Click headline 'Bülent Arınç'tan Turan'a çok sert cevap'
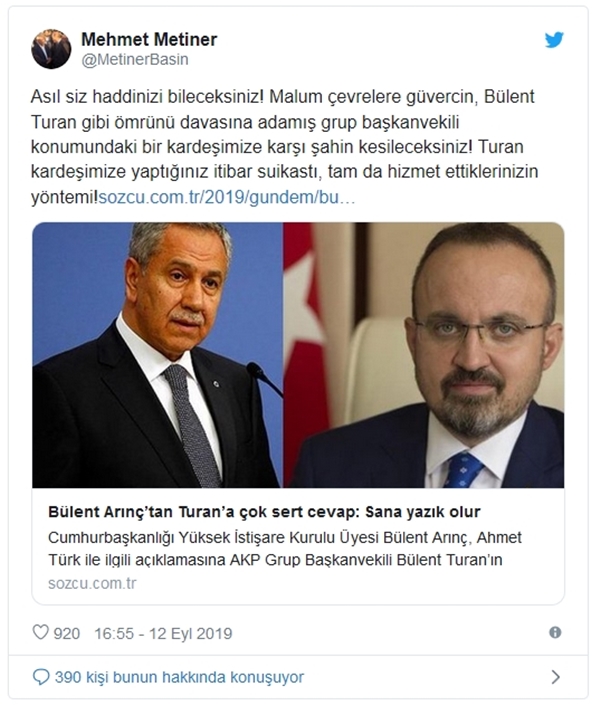 click(x=264, y=512)
